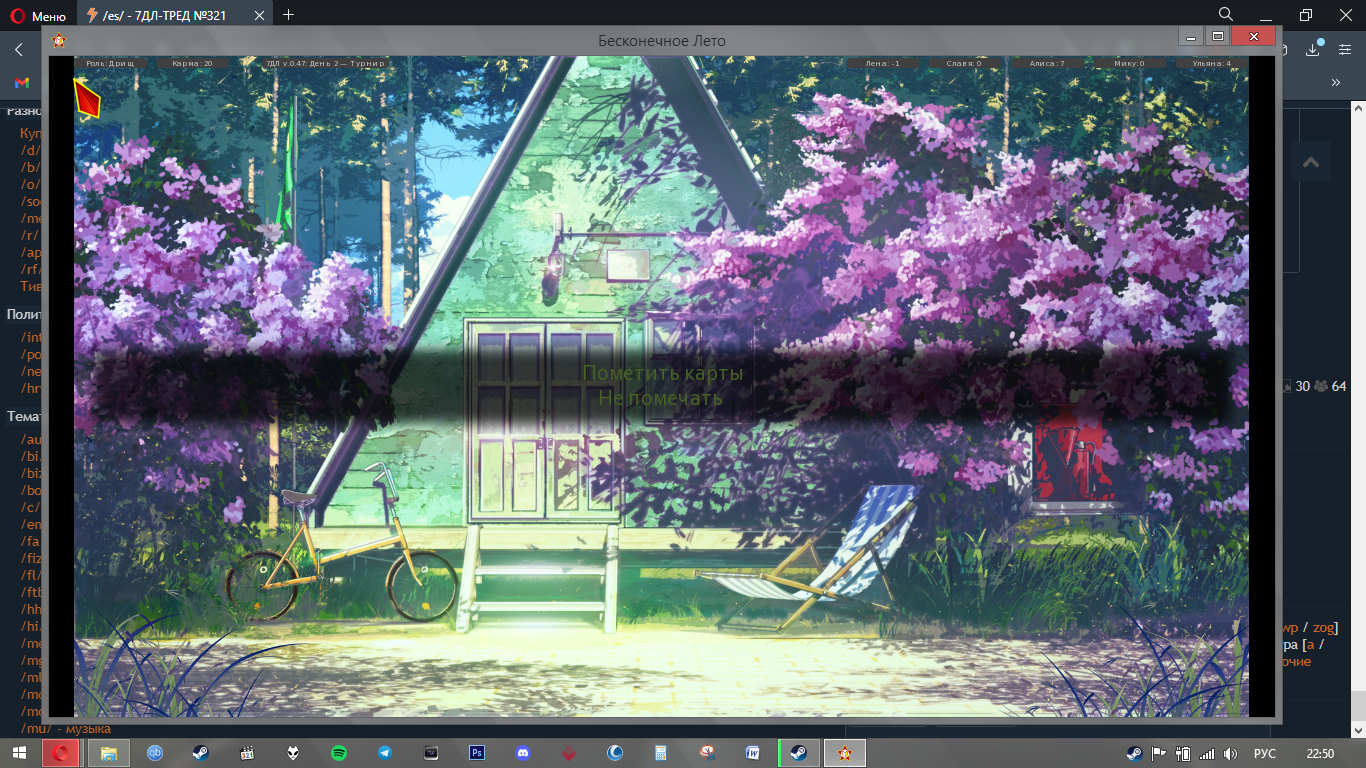Image resolution: width=1366 pixels, height=768 pixels.
Task: Open the volume speaker icon in tray
Action: [1231, 754]
